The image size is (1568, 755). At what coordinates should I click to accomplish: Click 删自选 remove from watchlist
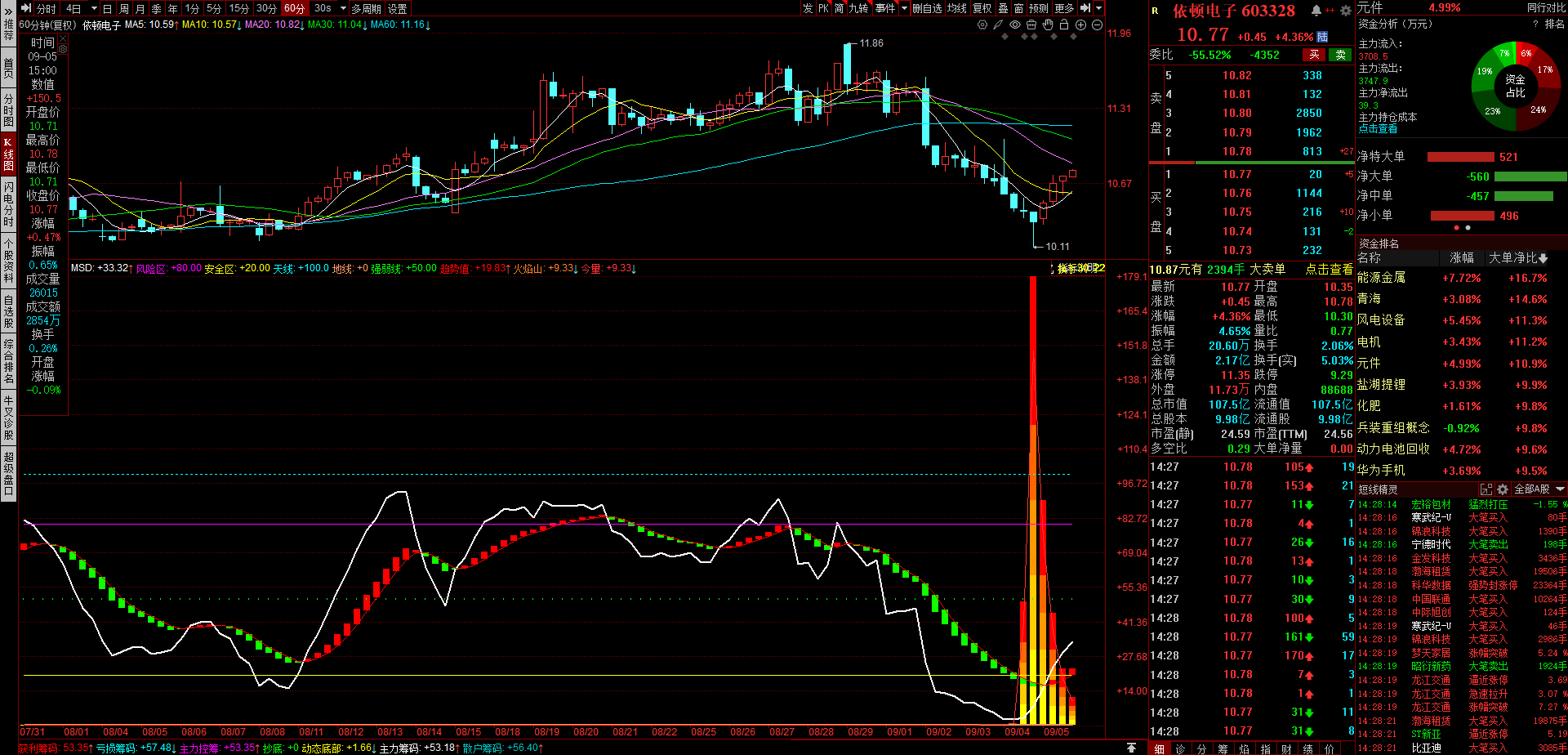coord(927,8)
